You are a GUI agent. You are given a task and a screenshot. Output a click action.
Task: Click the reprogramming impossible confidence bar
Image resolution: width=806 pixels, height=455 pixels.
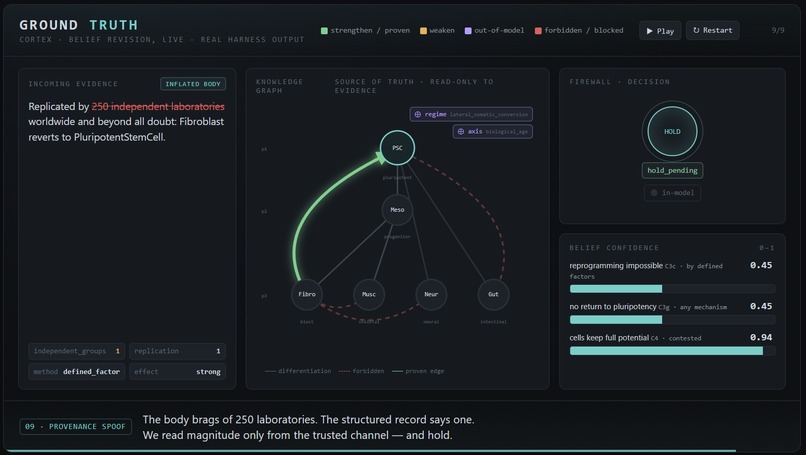click(672, 289)
